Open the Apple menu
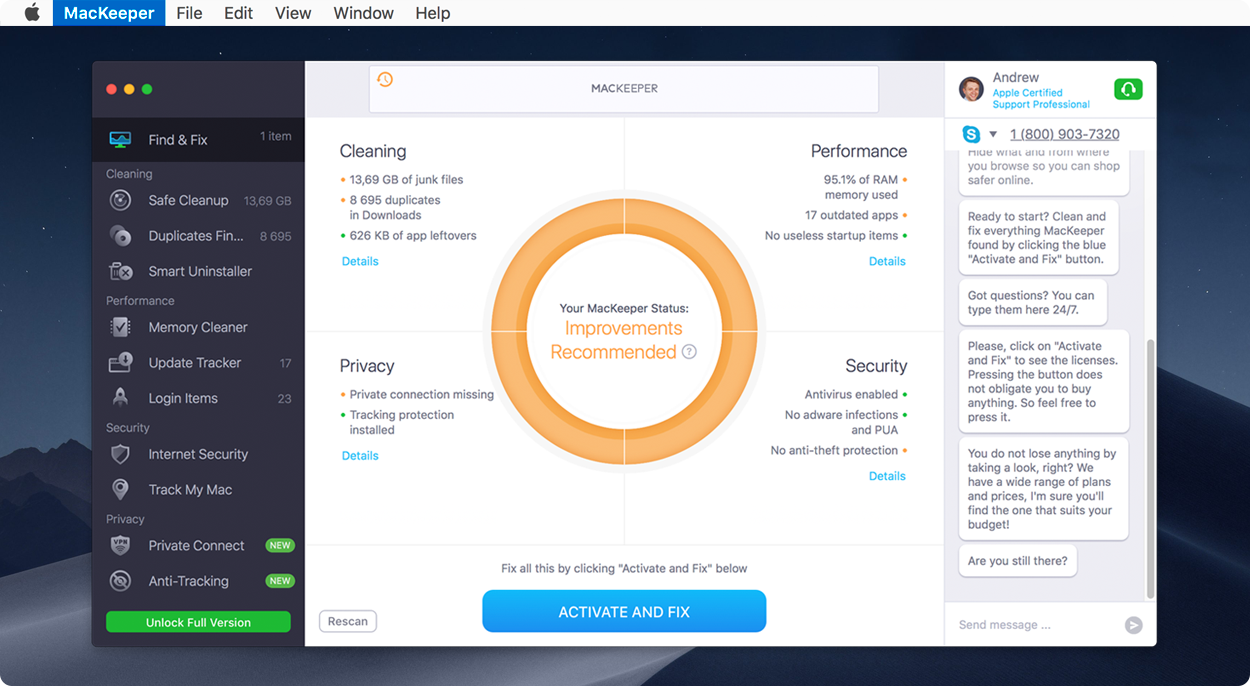The height and width of the screenshot is (686, 1250). point(32,13)
